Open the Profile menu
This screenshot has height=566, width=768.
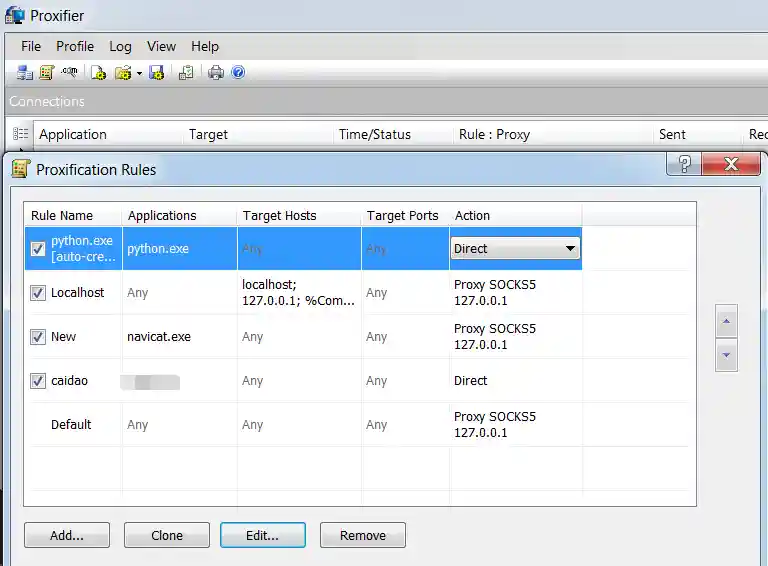tap(74, 46)
